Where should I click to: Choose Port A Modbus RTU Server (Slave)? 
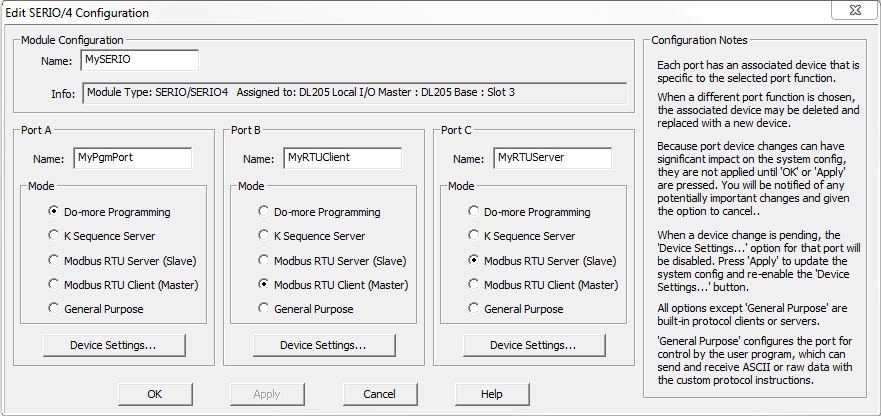point(54,261)
